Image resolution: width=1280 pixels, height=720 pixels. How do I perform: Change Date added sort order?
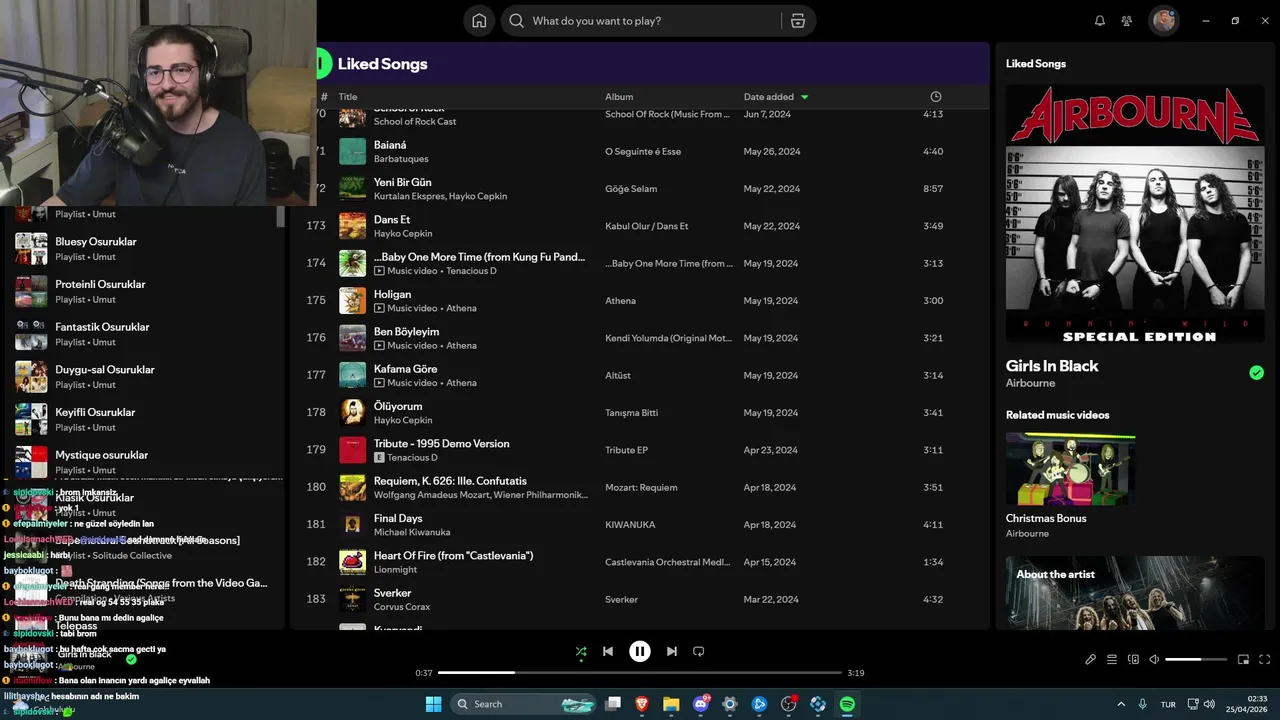[776, 97]
